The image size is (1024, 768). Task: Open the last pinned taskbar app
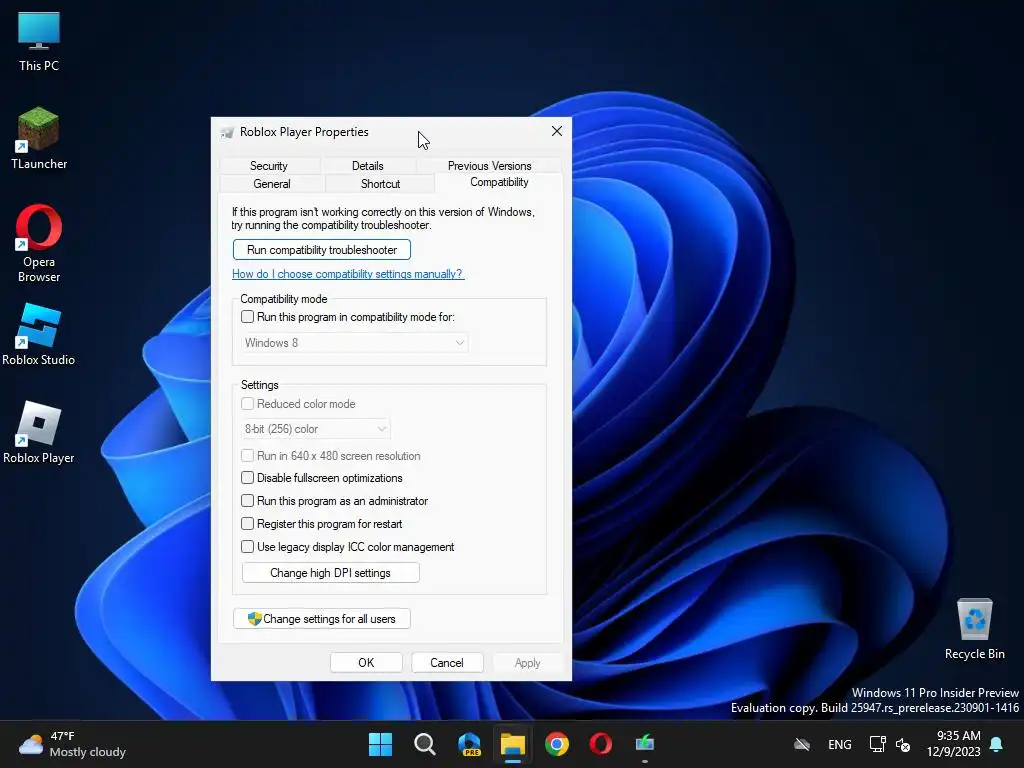click(x=645, y=744)
